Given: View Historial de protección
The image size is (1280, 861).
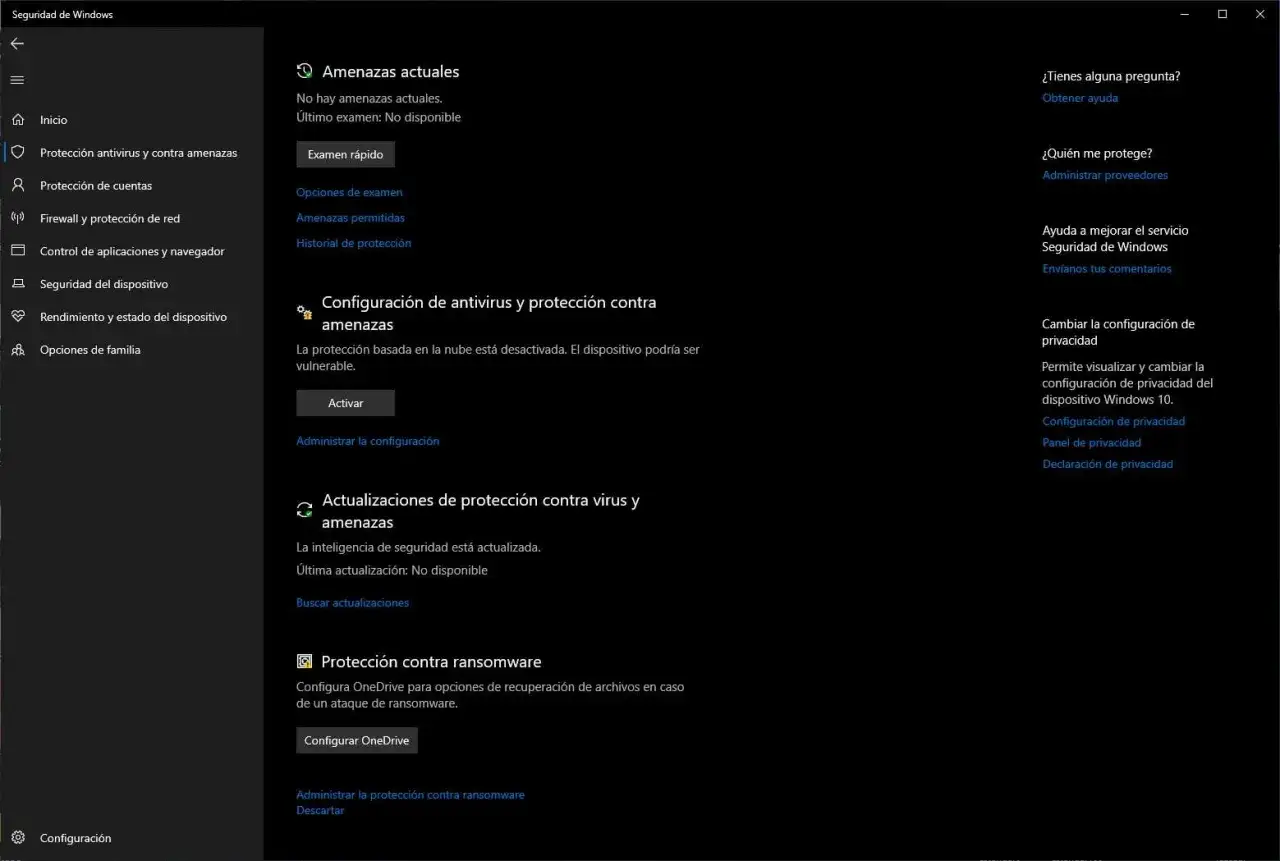Looking at the screenshot, I should 353,243.
